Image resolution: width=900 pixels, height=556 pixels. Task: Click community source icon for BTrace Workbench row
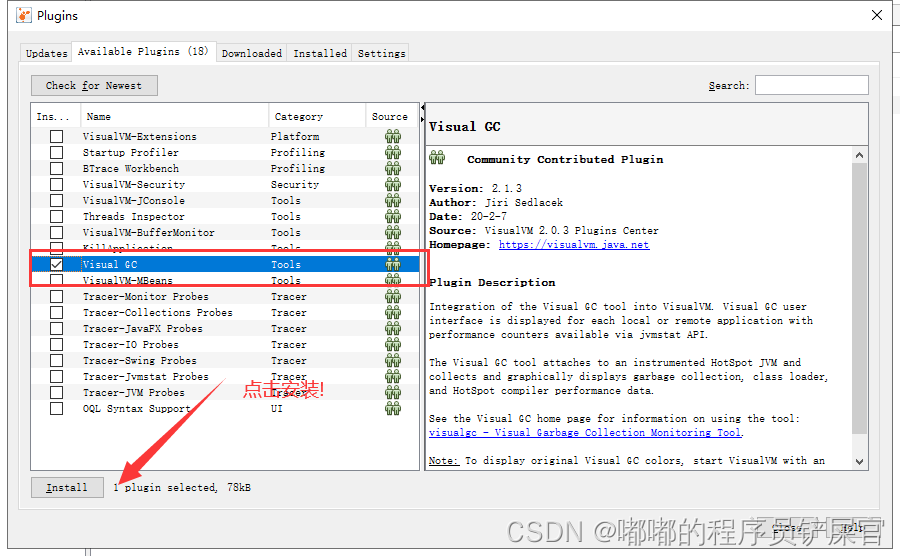coord(393,169)
